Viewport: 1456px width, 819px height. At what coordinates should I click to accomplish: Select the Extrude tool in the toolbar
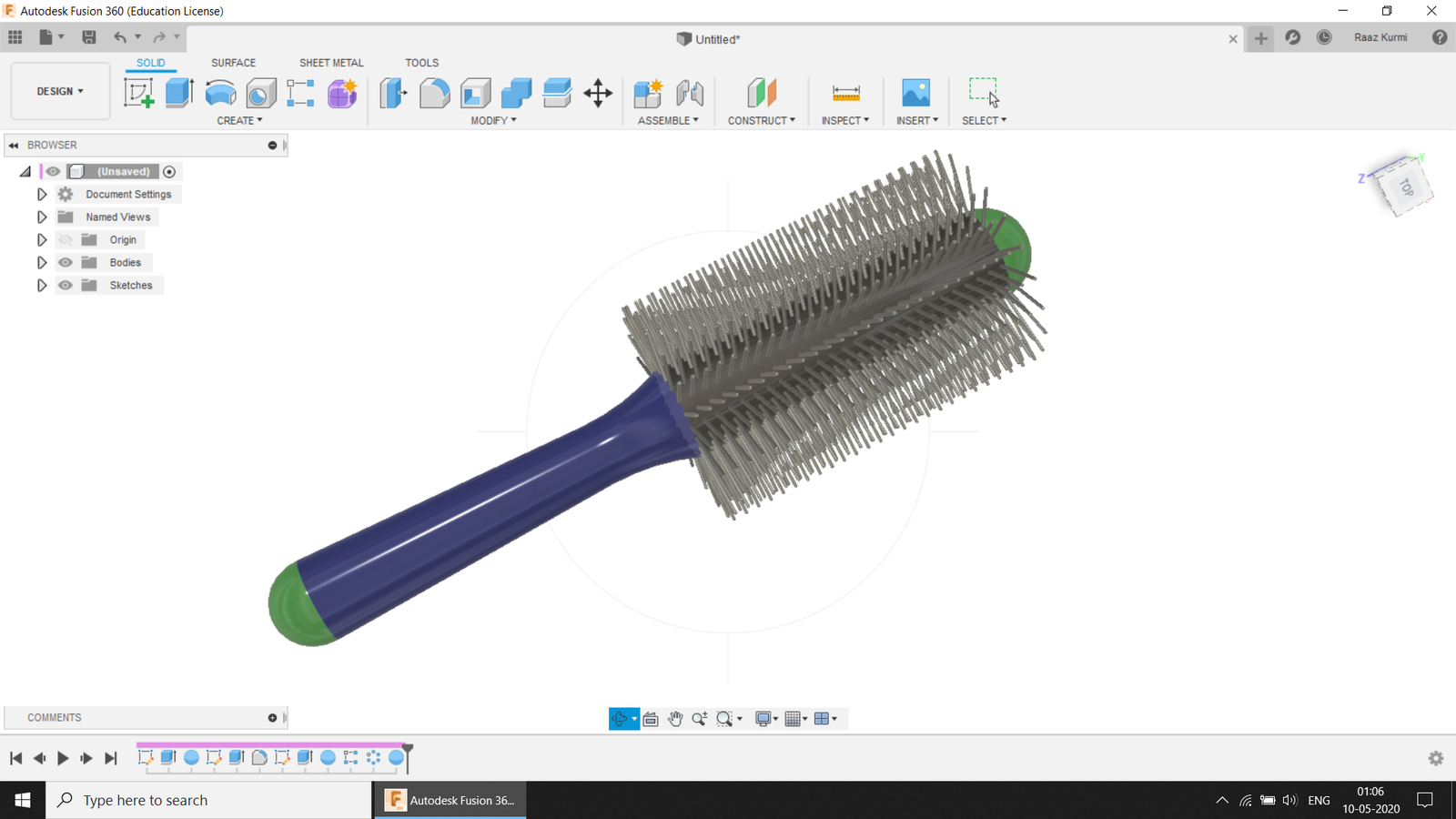[x=179, y=93]
